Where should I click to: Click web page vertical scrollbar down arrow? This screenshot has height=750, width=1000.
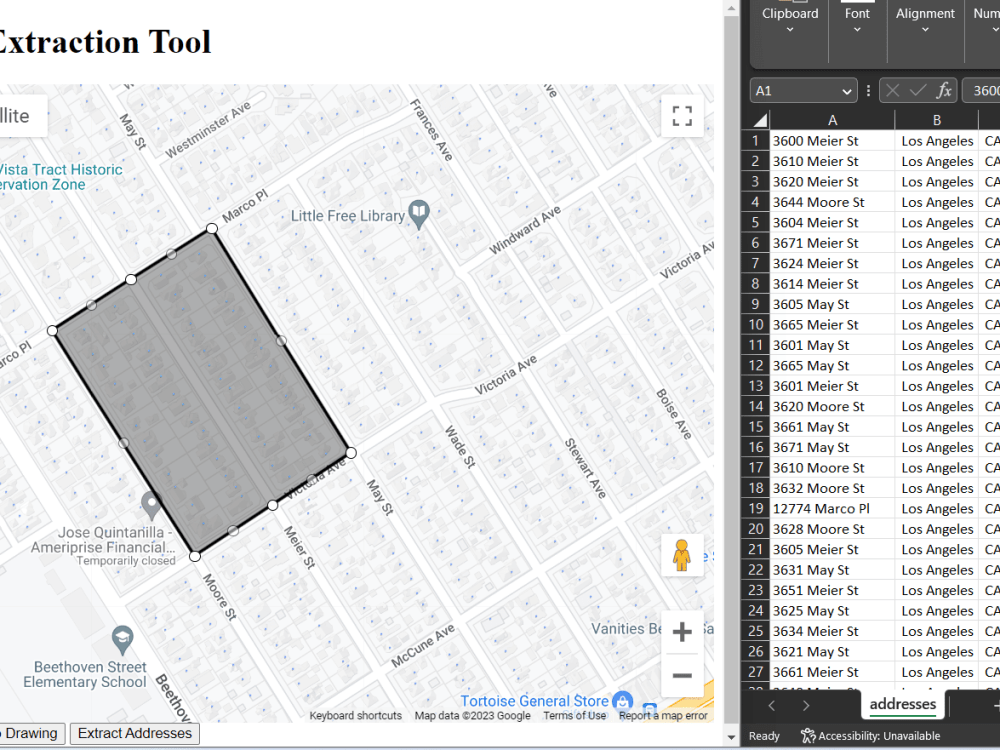point(731,737)
